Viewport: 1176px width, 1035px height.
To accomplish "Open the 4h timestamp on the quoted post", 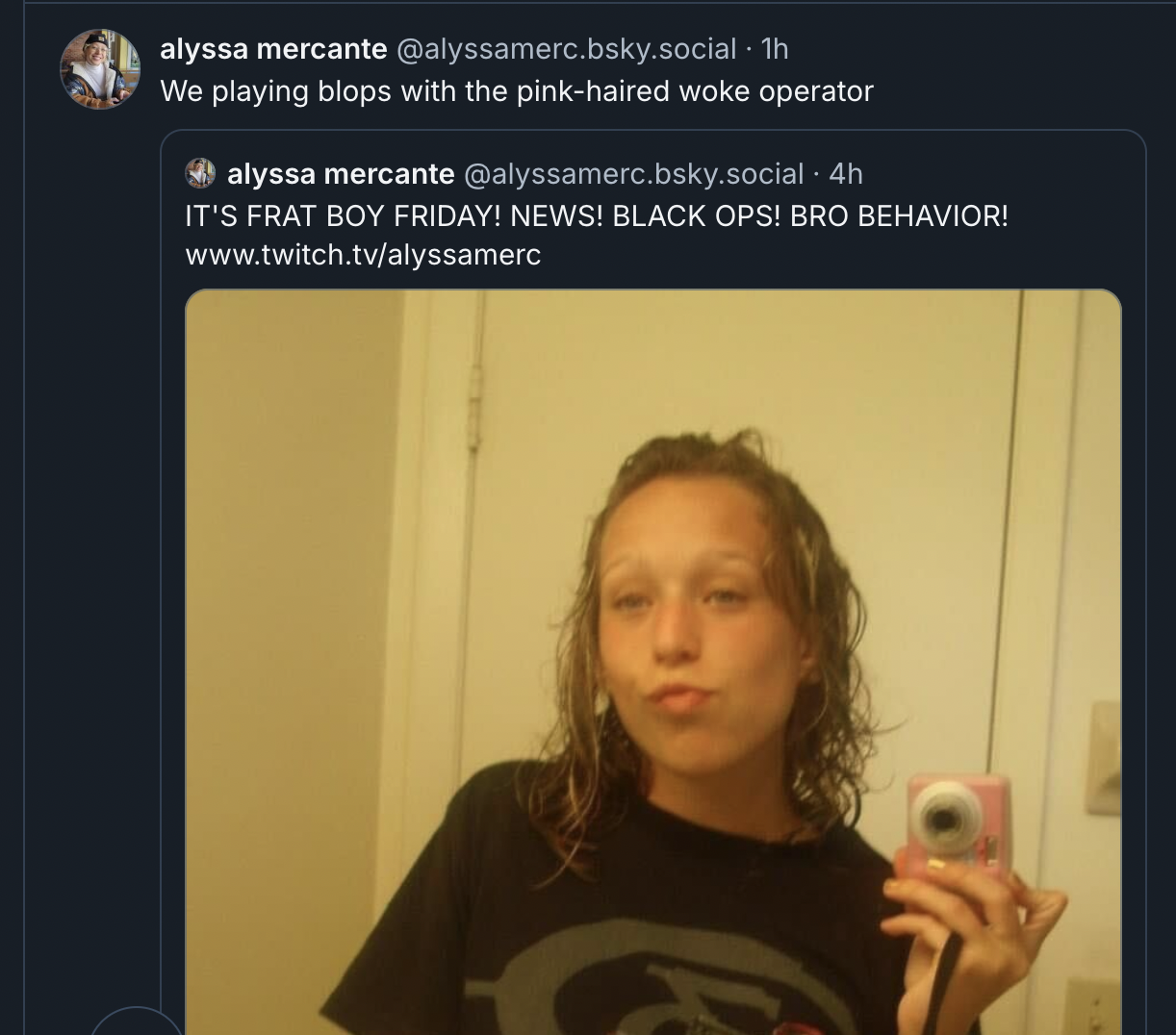I will click(846, 173).
